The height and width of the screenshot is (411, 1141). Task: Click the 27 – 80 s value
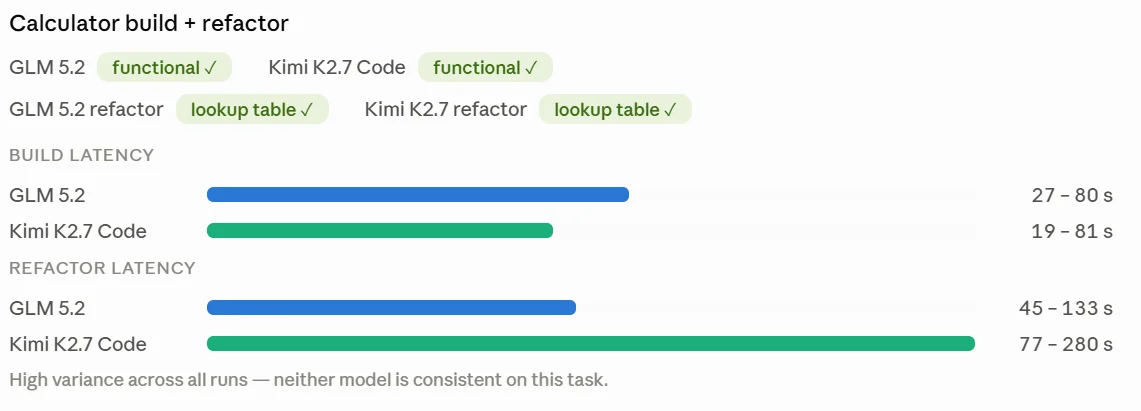point(1072,195)
